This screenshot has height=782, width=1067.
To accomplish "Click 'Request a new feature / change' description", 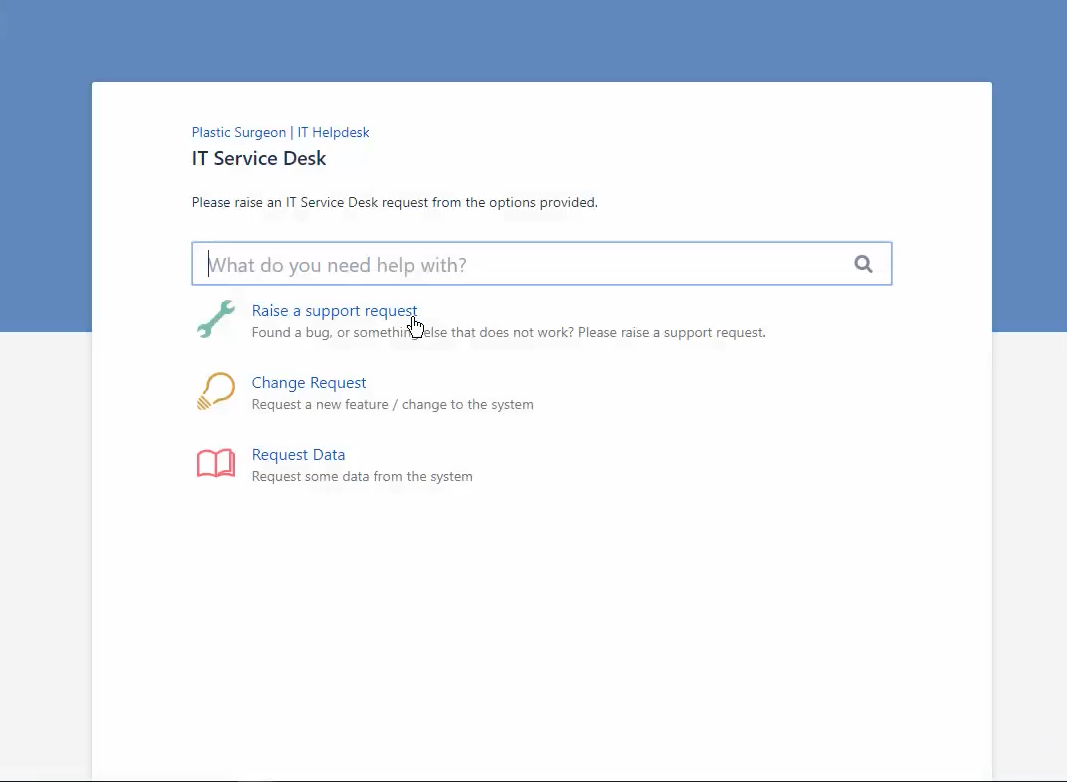I will pos(393,405).
